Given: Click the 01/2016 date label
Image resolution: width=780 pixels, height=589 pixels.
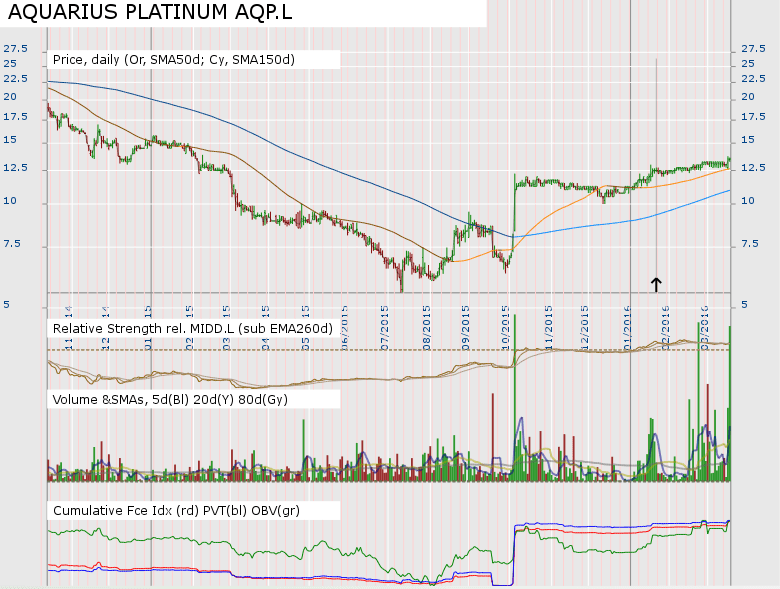Looking at the screenshot, I should pos(627,322).
